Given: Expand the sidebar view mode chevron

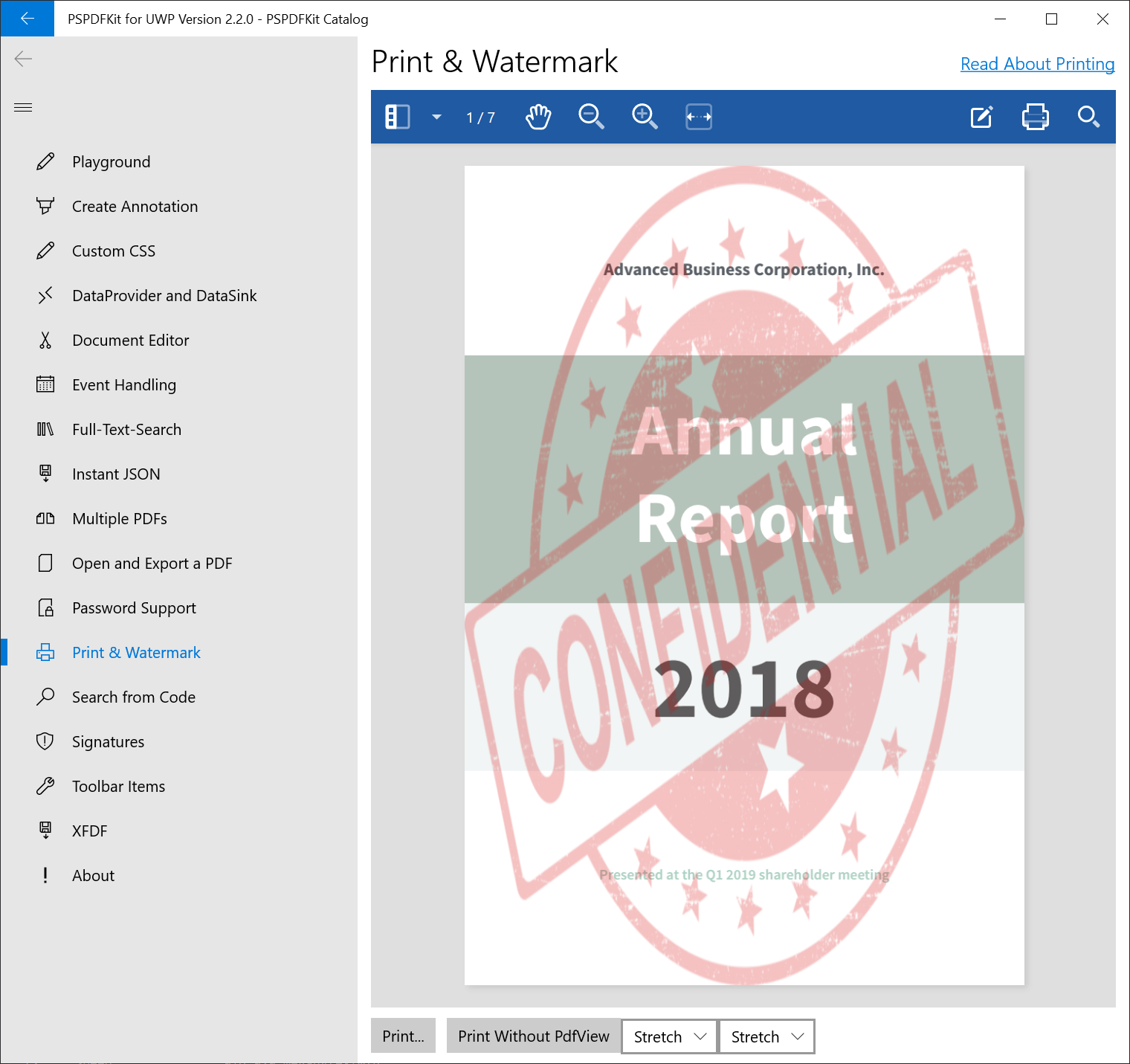Looking at the screenshot, I should pos(436,117).
